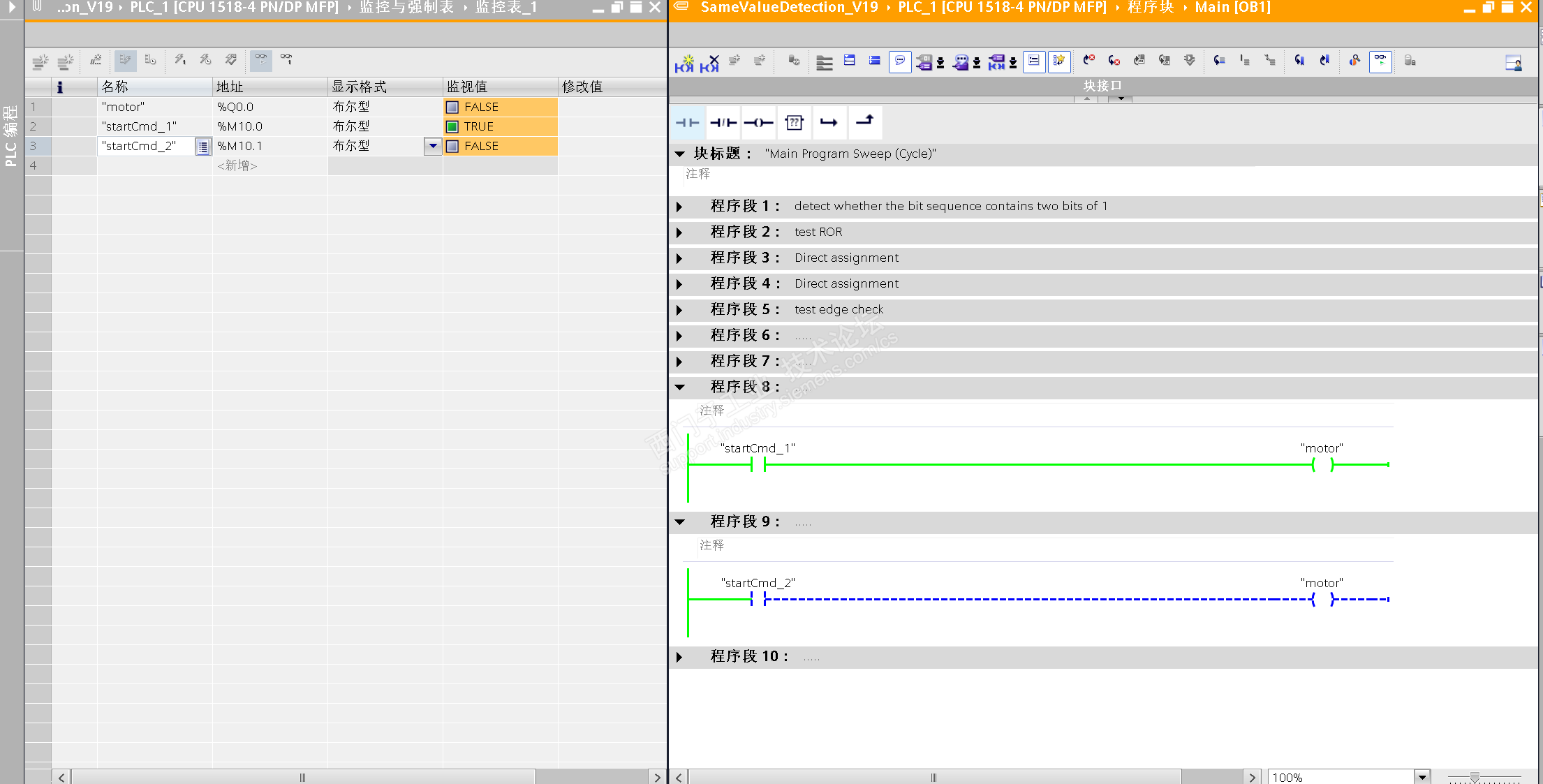Expand 程序段 5 test edge check
This screenshot has height=784, width=1543.
(679, 310)
